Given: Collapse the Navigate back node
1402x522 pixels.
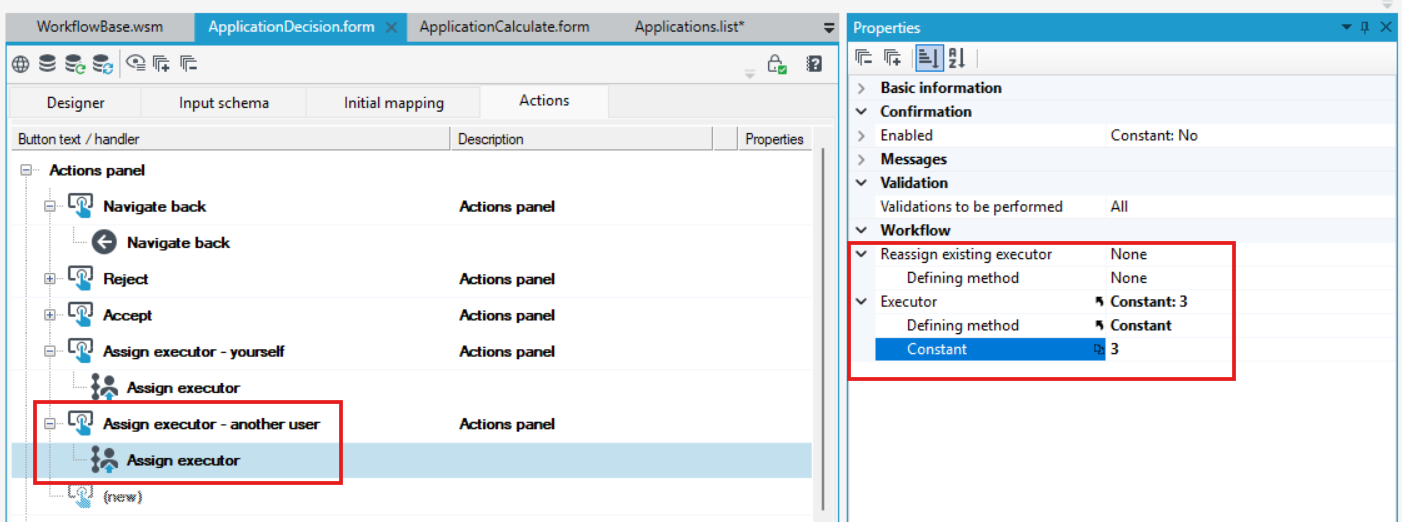Looking at the screenshot, I should pos(50,207).
